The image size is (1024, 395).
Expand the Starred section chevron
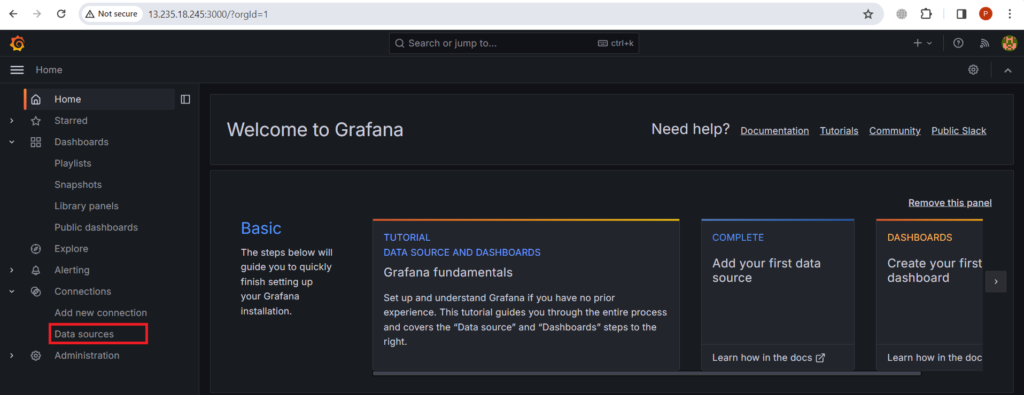[11, 121]
